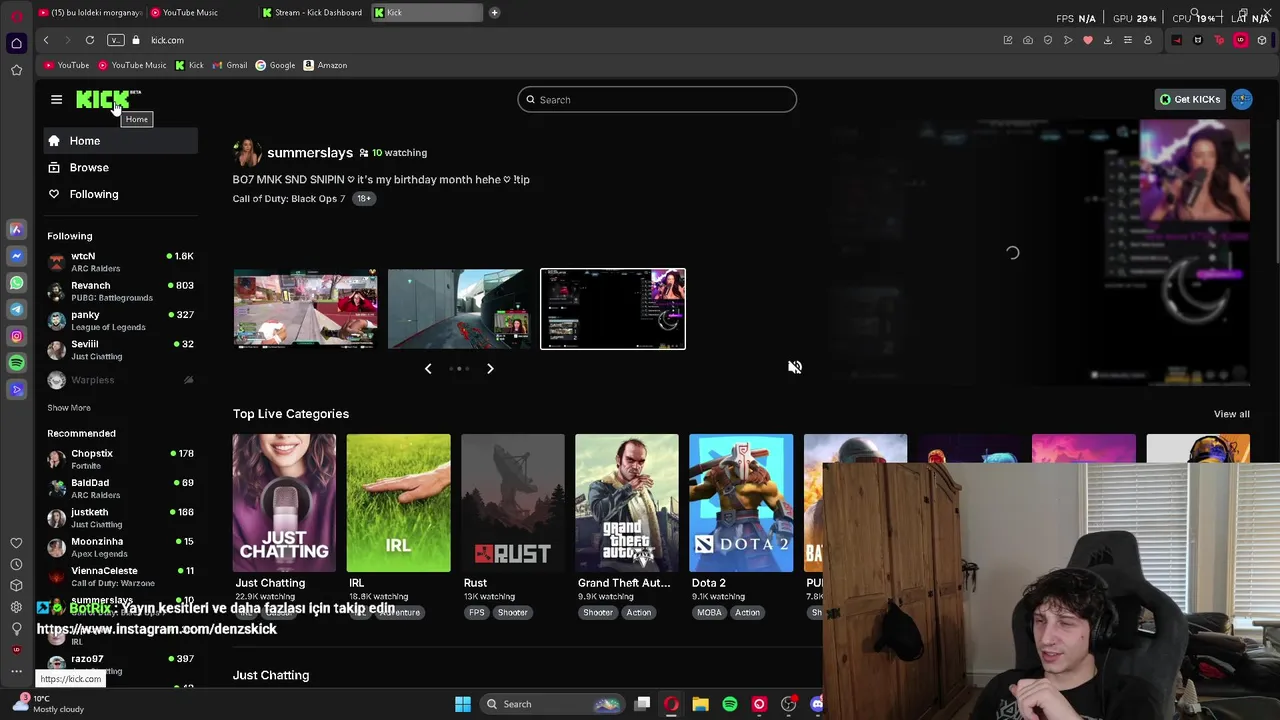Open Amazon bookmark
1280x720 pixels.
[325, 65]
